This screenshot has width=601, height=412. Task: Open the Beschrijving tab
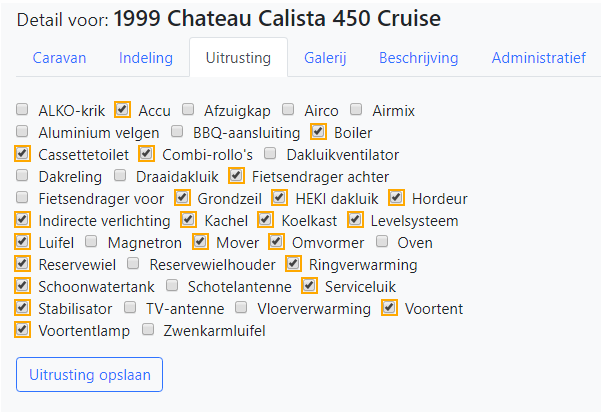[418, 58]
